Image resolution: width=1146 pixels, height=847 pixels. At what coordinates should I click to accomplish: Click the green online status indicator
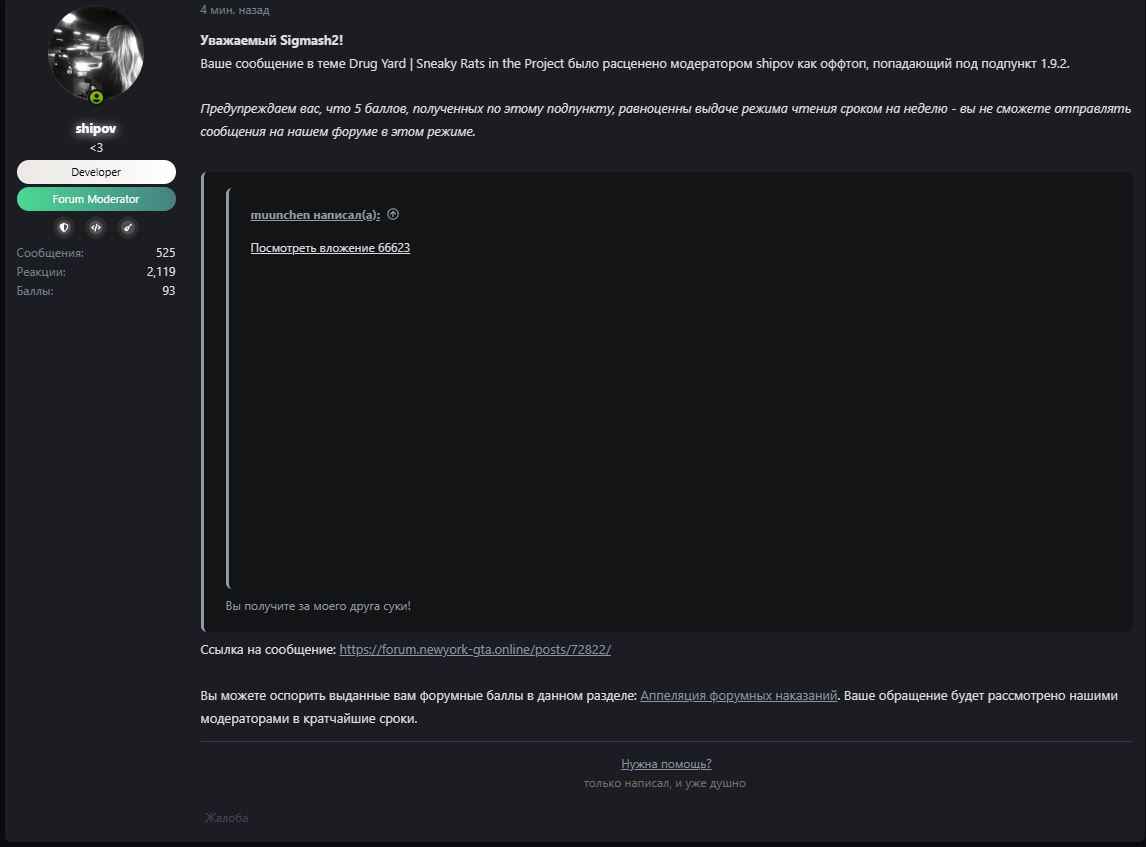[x=96, y=98]
